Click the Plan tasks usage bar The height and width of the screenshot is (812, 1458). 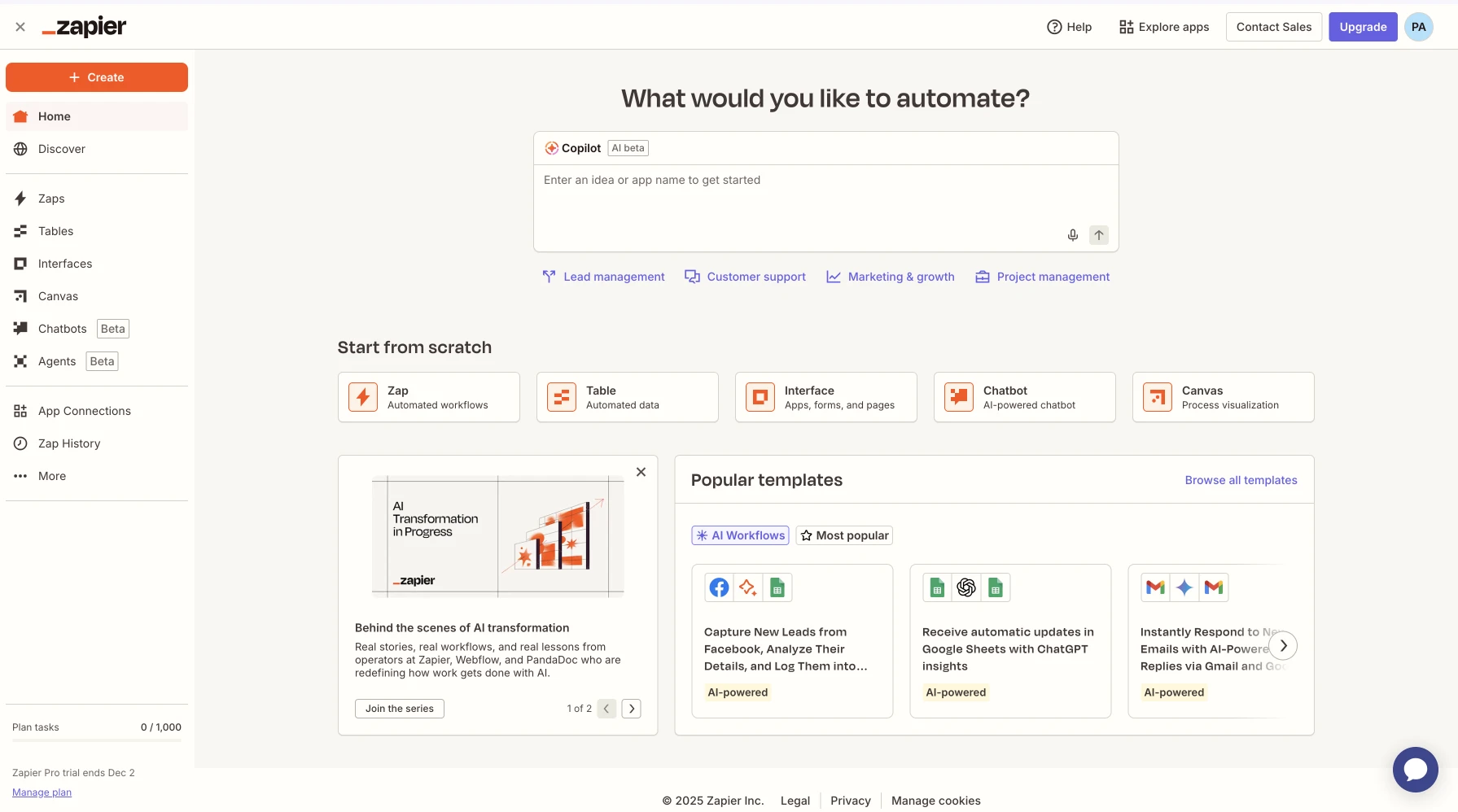click(x=97, y=740)
